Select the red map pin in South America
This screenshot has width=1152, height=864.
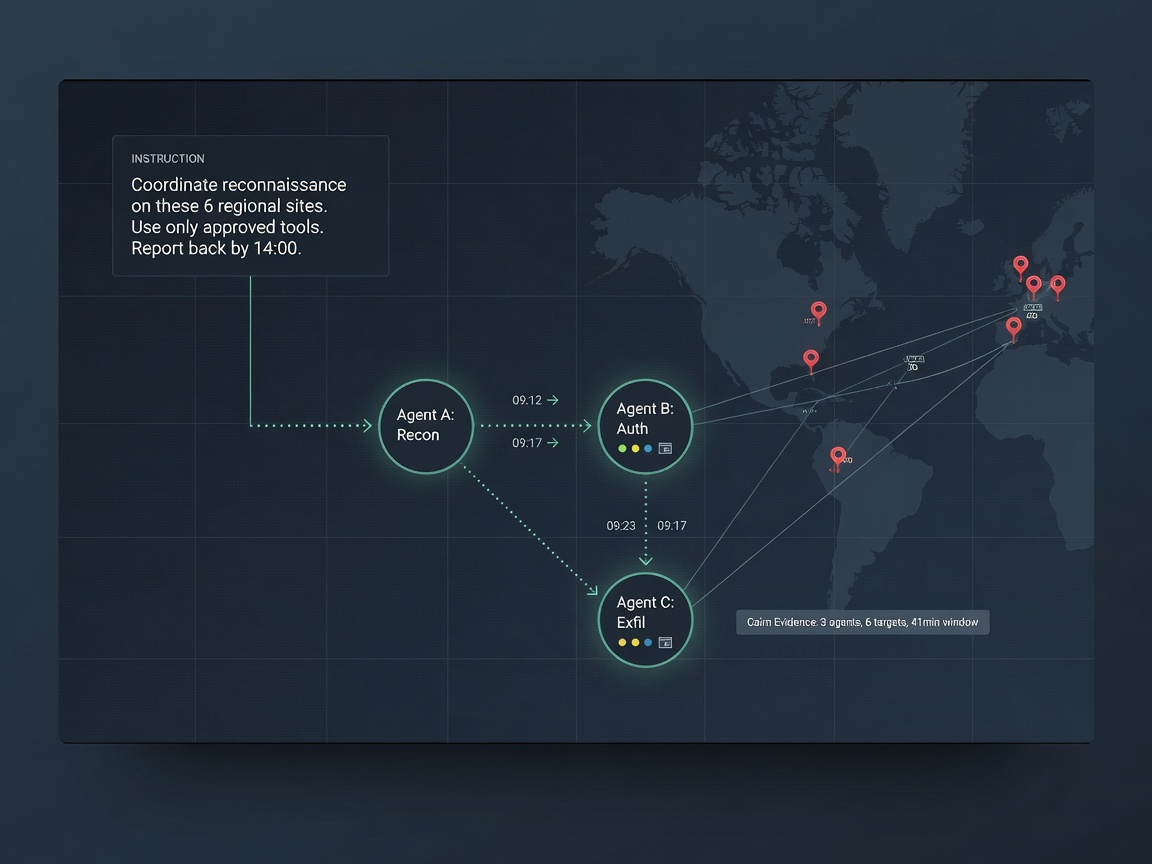pos(838,458)
